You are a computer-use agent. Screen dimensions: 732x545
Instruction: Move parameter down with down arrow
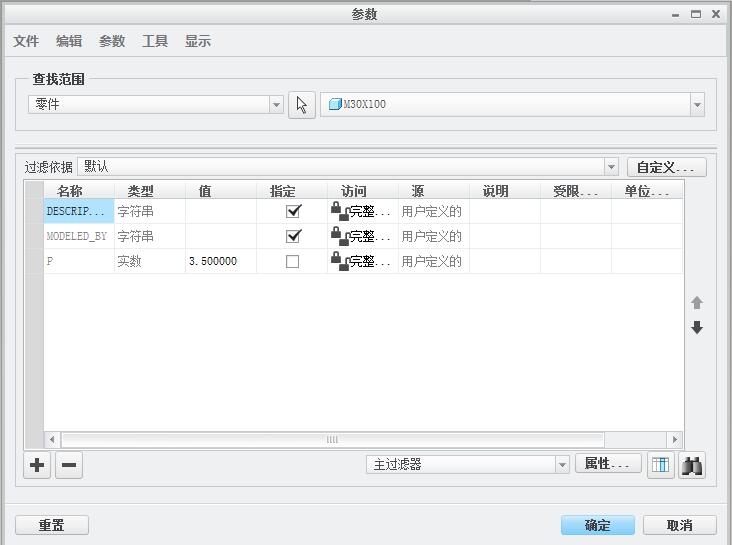tap(697, 327)
